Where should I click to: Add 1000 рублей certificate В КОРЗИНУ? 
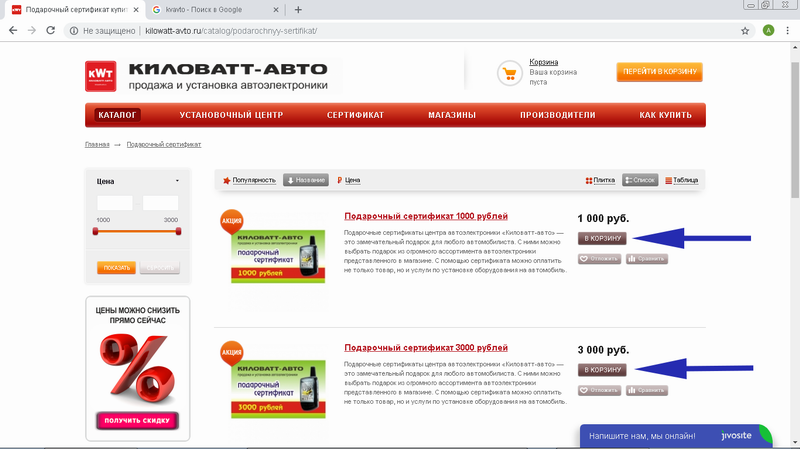pyautogui.click(x=602, y=238)
